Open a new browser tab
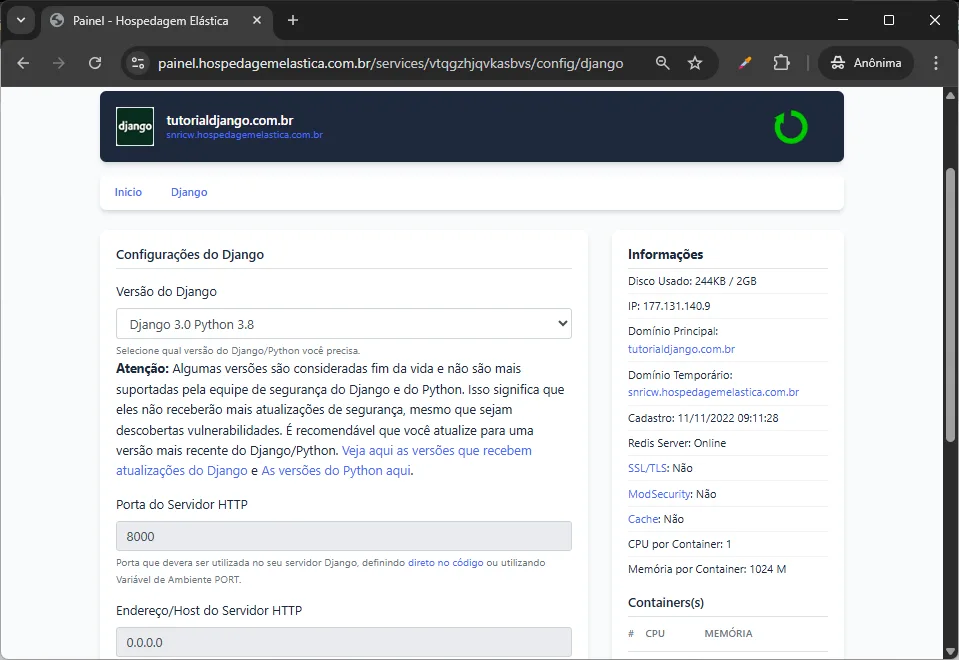The height and width of the screenshot is (660, 959). click(x=293, y=20)
